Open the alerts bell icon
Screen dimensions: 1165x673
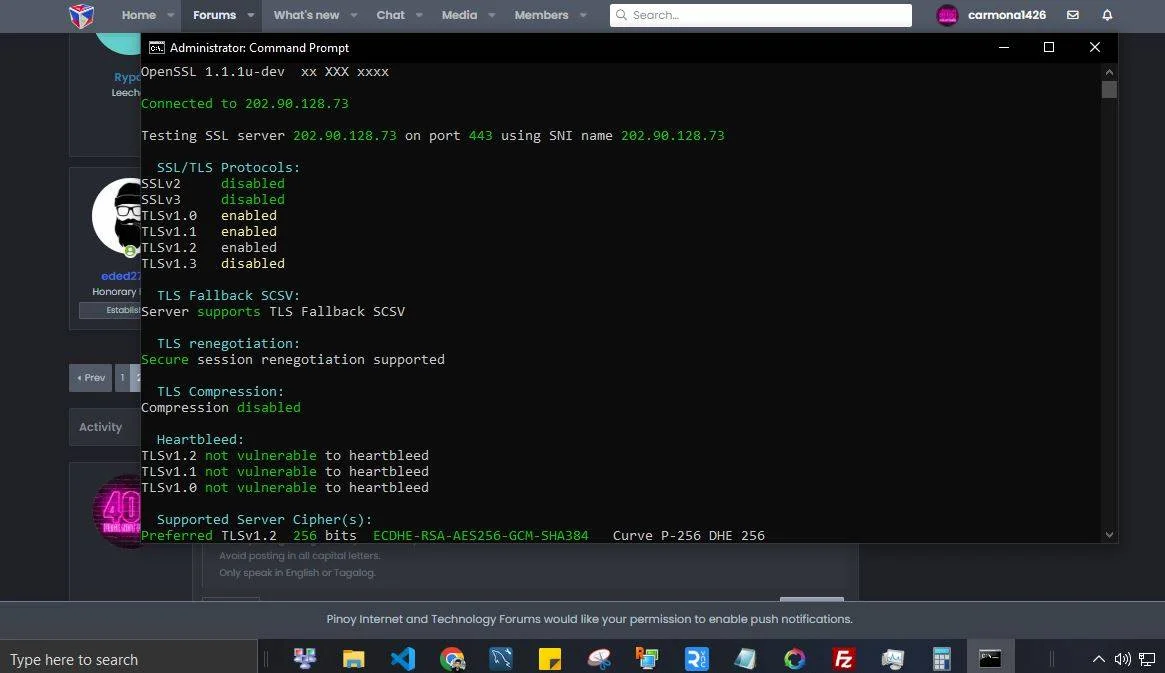pos(1107,15)
